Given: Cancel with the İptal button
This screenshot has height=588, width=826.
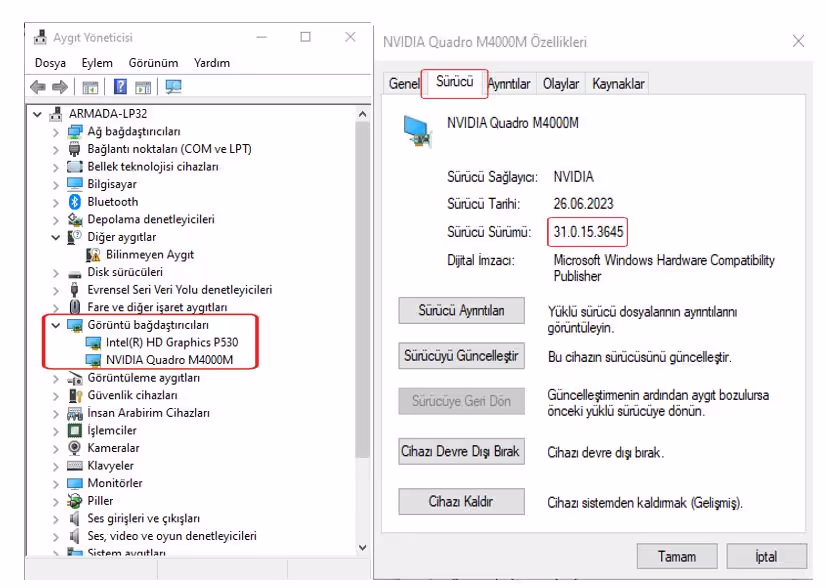Looking at the screenshot, I should 766,556.
